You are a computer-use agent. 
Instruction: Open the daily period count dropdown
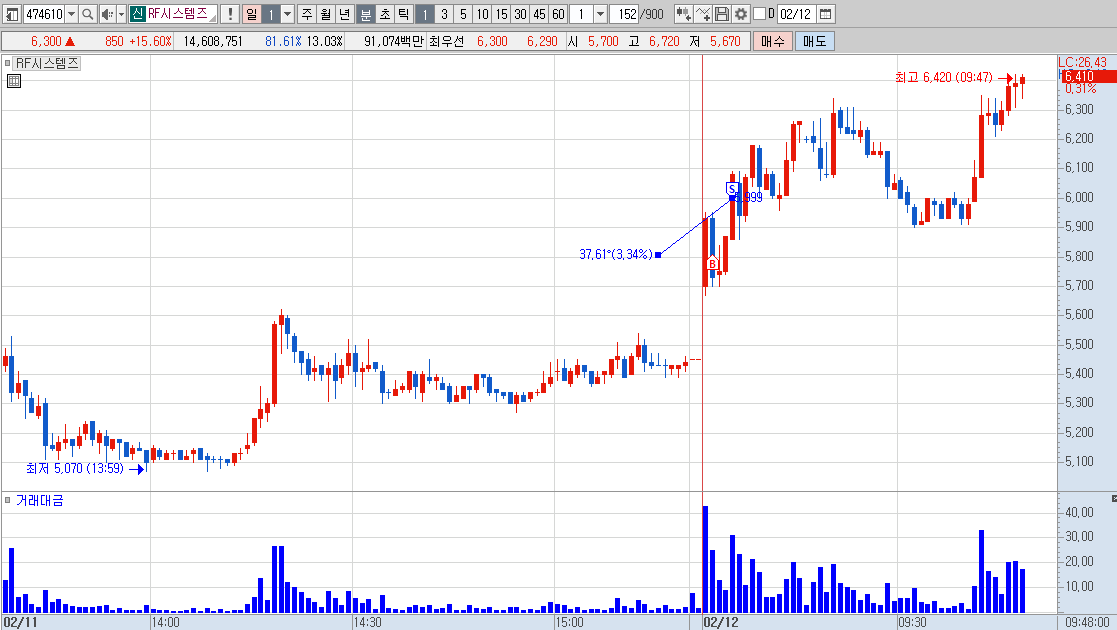[x=287, y=14]
